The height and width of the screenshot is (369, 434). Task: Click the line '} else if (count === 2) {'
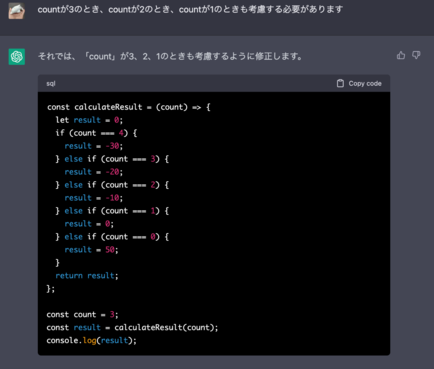click(x=112, y=185)
